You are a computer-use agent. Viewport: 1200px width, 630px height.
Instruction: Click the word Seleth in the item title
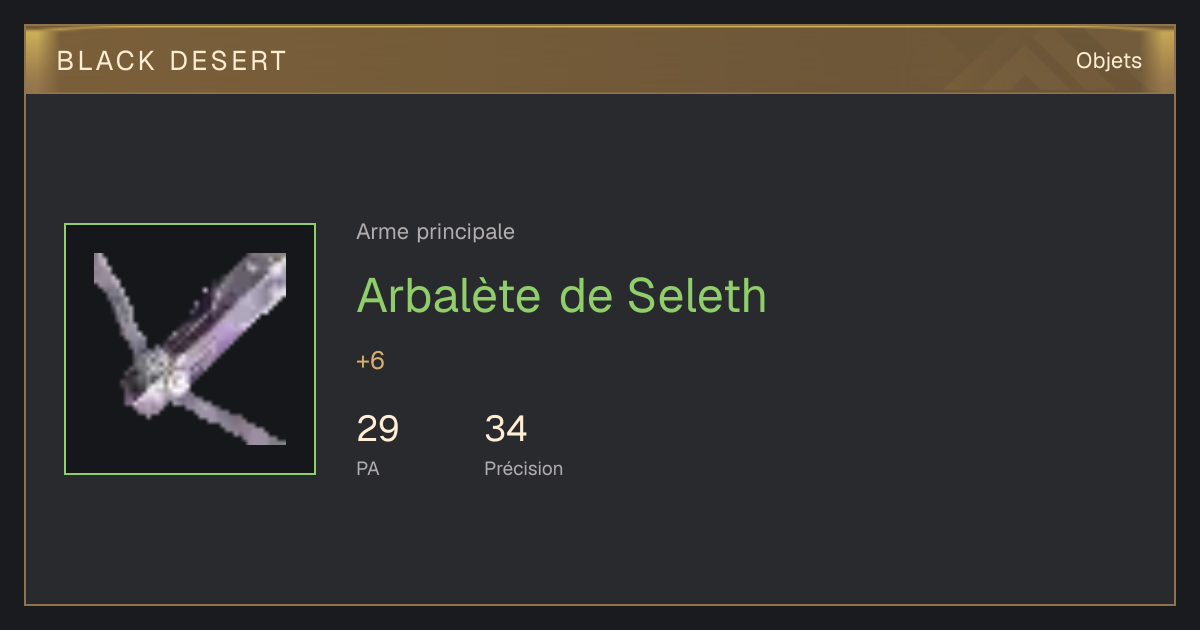coord(697,295)
